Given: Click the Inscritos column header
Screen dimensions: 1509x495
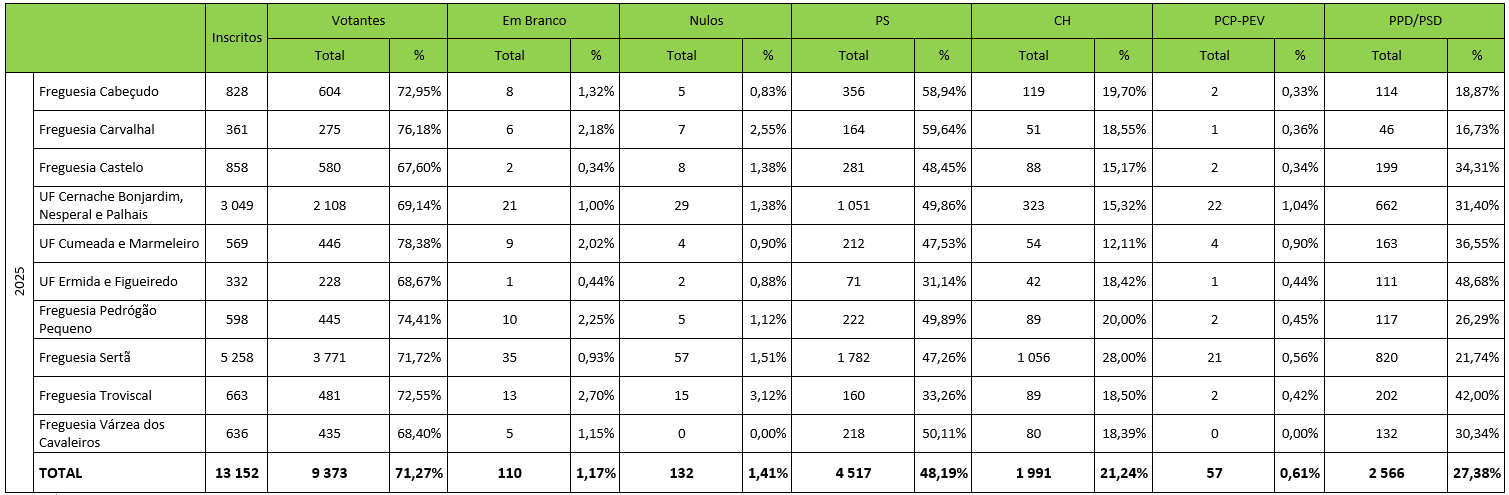Looking at the screenshot, I should coord(237,37).
